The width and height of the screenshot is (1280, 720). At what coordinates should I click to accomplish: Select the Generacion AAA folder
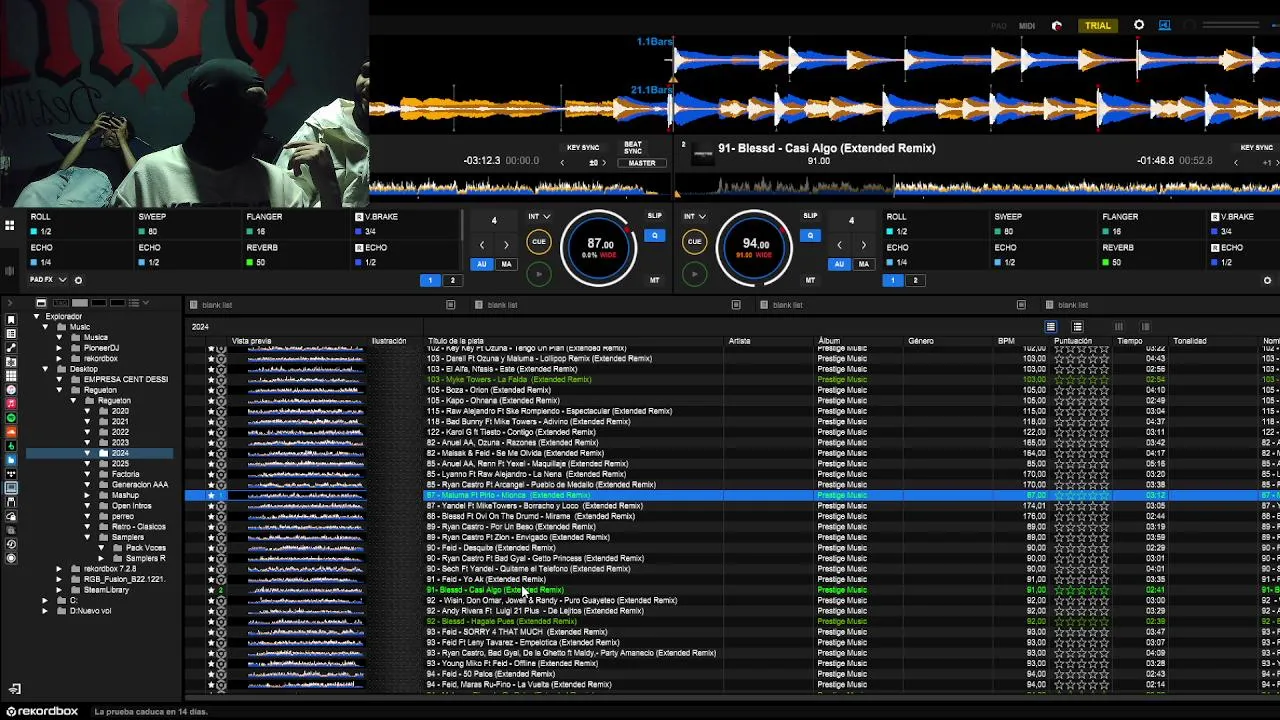point(140,485)
